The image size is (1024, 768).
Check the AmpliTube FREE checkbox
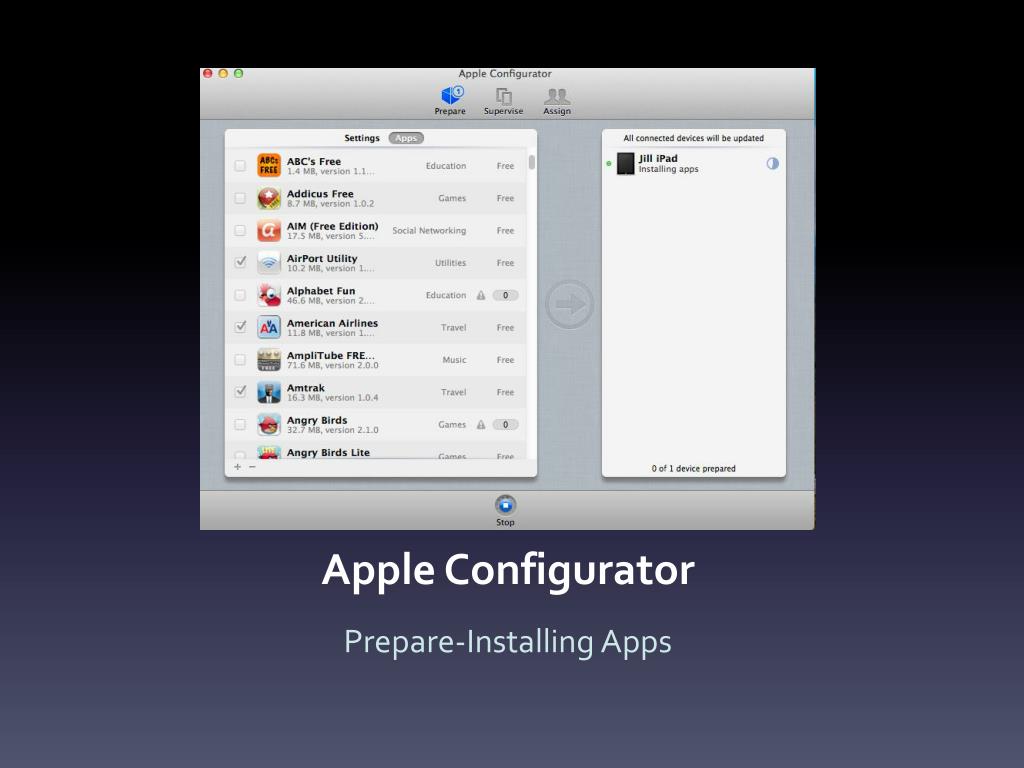click(x=240, y=360)
